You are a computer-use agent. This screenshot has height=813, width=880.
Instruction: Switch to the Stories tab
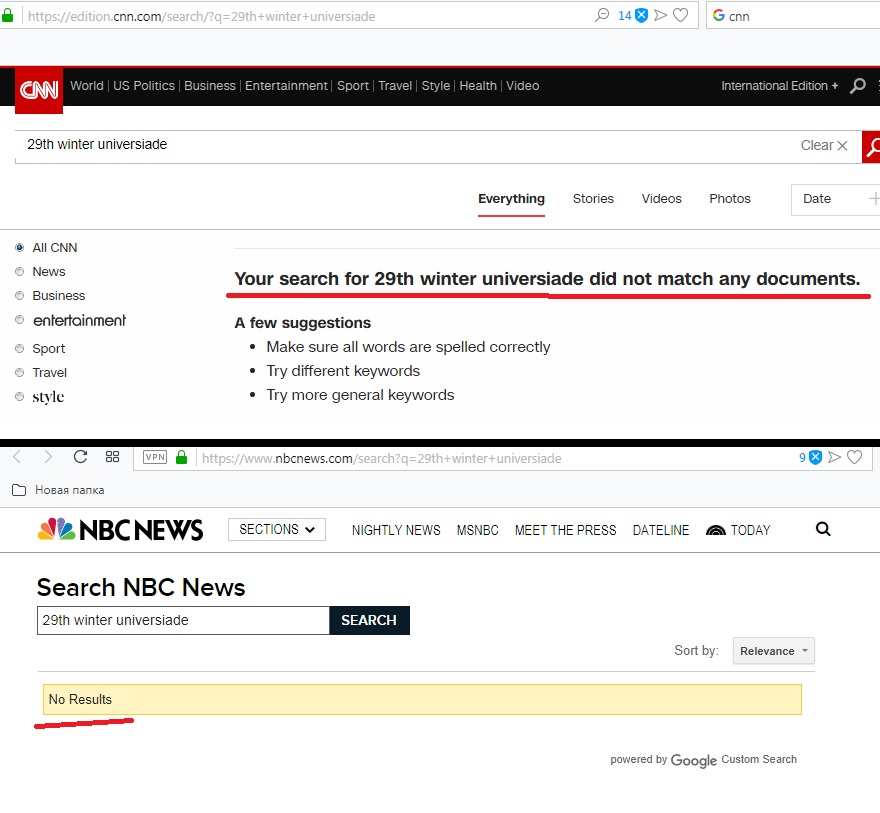click(593, 199)
